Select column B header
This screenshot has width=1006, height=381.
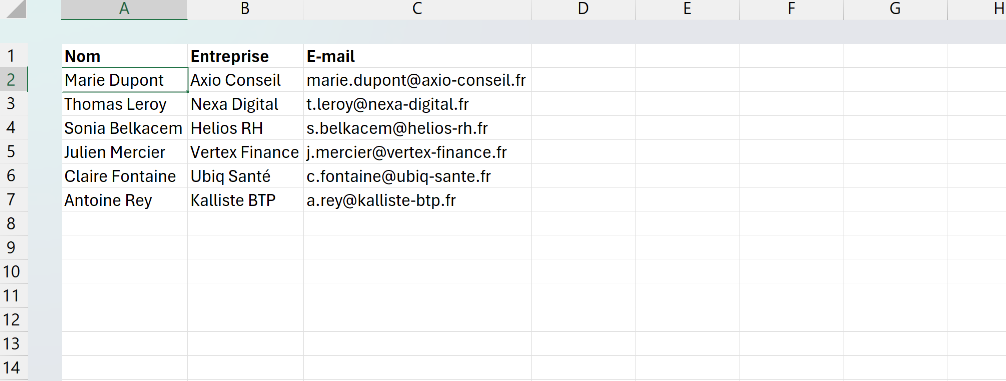[245, 9]
